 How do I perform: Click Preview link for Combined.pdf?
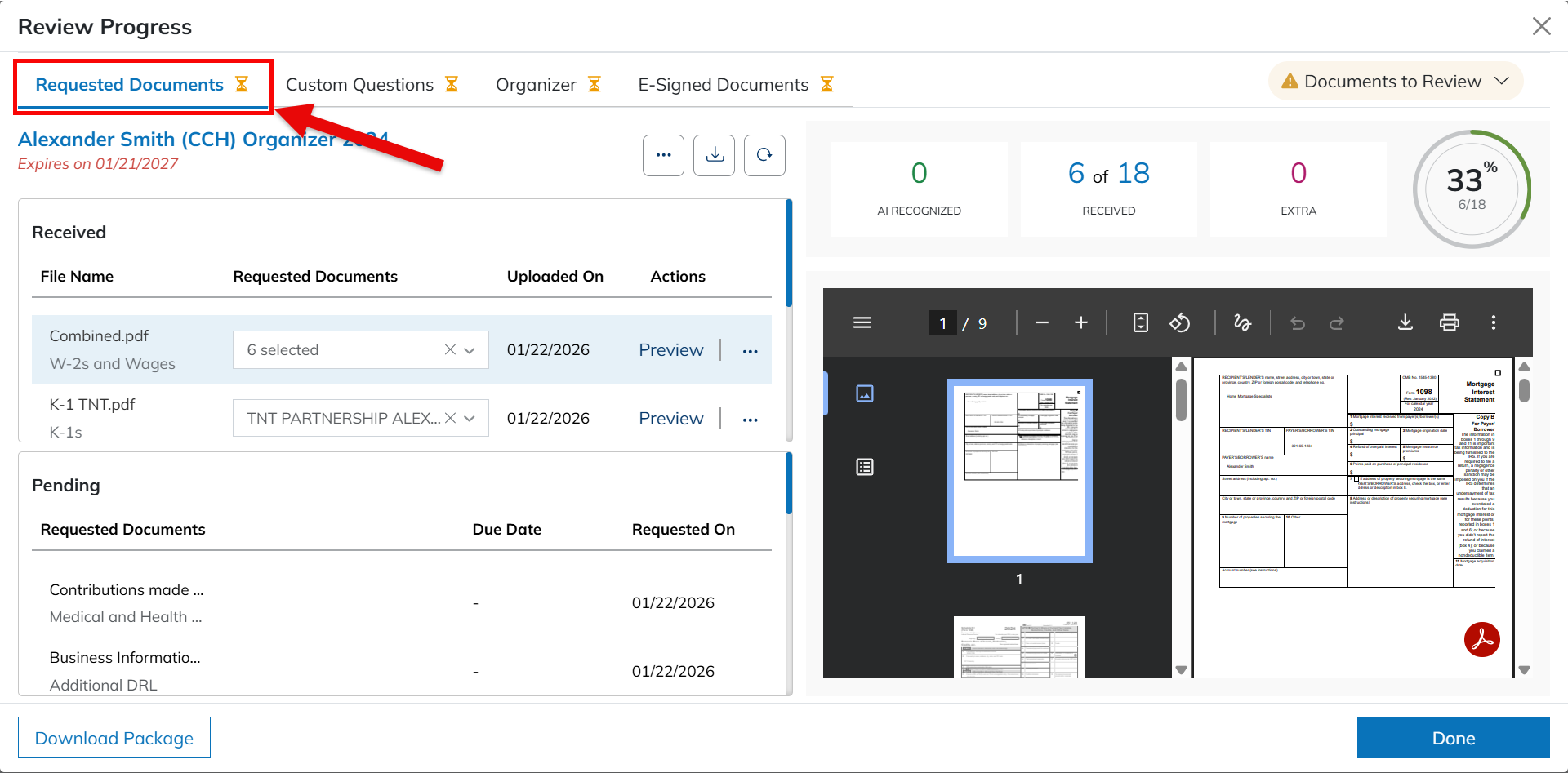click(670, 350)
